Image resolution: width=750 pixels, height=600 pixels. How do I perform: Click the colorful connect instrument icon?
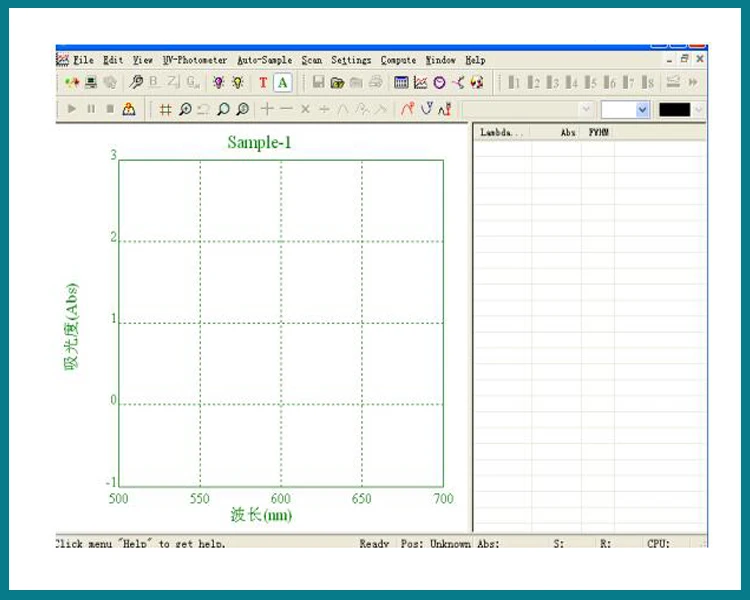(x=72, y=82)
